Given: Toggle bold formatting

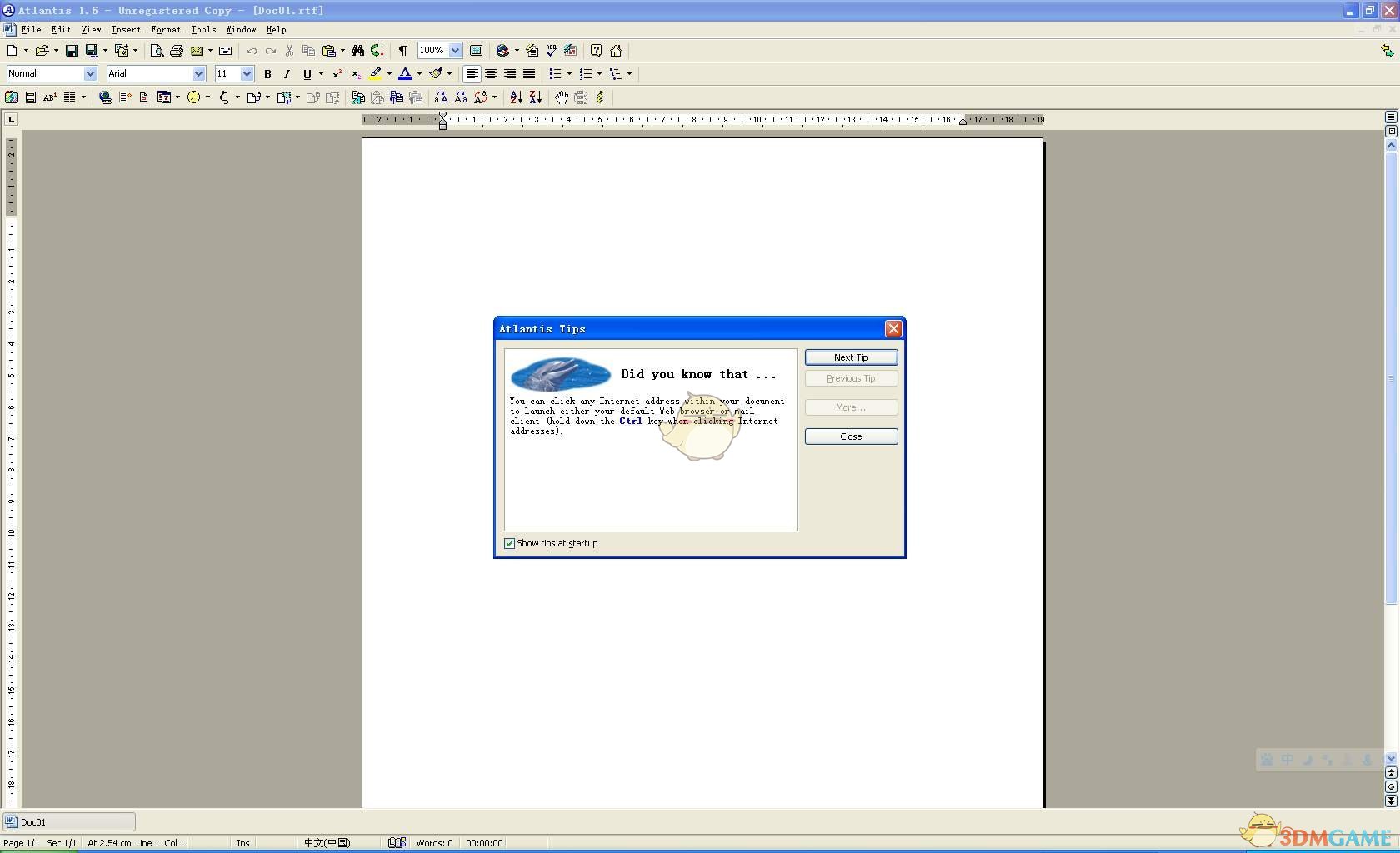Looking at the screenshot, I should point(267,74).
